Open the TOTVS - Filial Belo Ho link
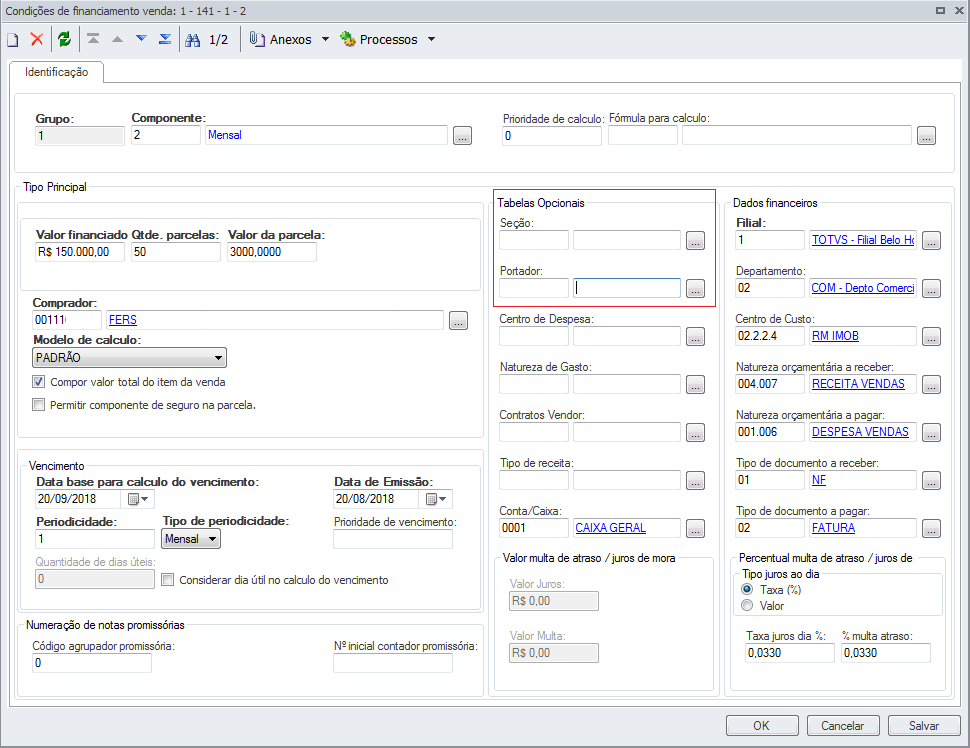 [x=863, y=240]
